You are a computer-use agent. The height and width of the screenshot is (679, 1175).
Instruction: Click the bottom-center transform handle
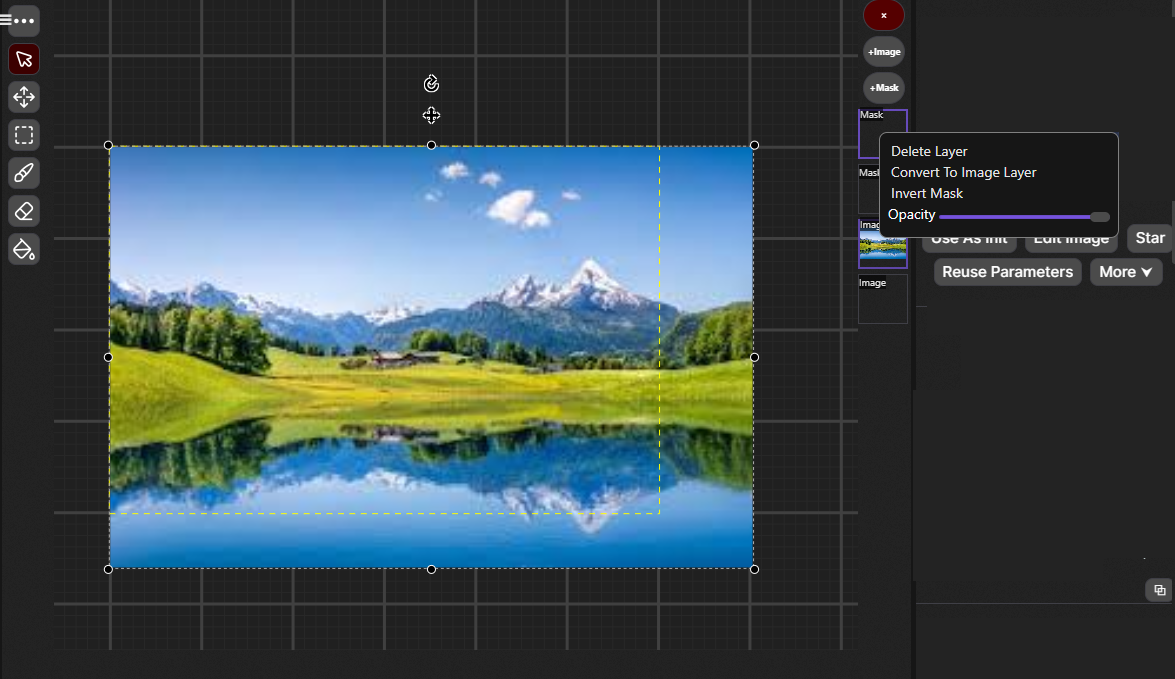coord(432,570)
